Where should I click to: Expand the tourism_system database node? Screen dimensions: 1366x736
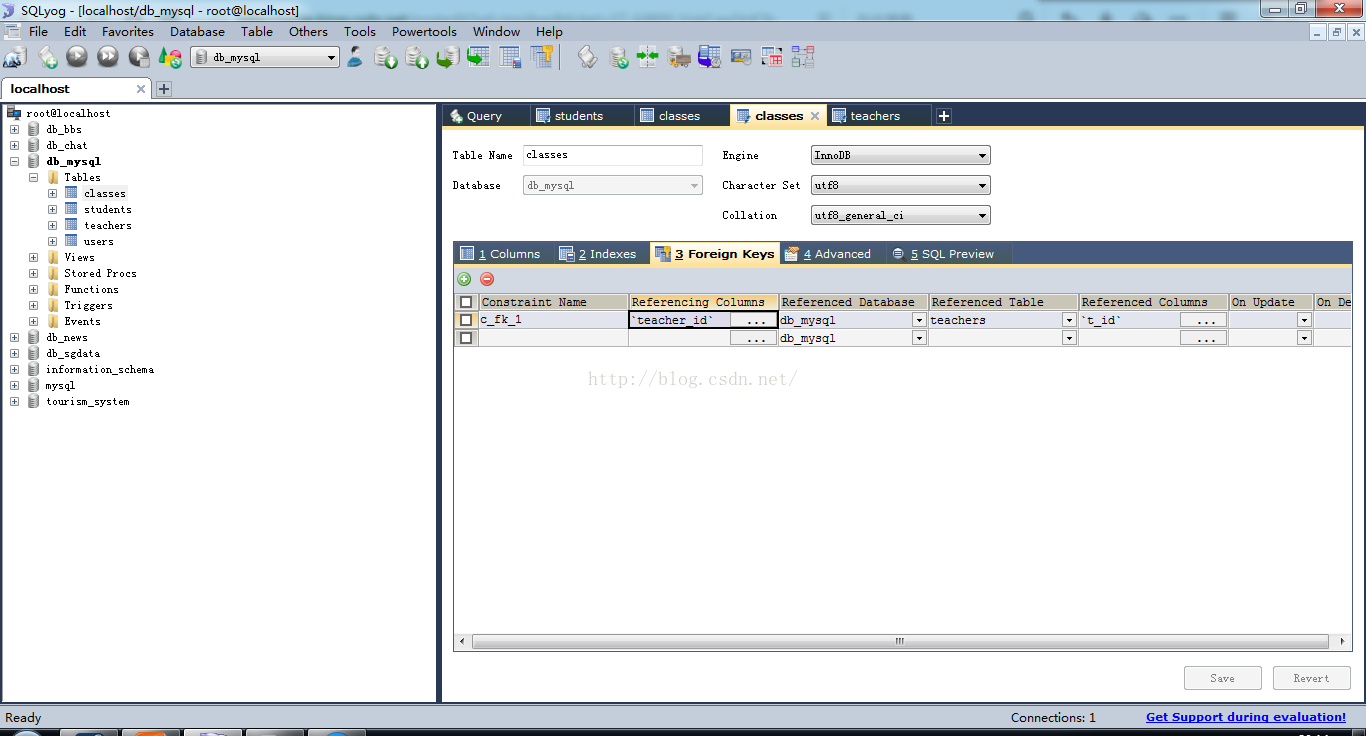(14, 401)
